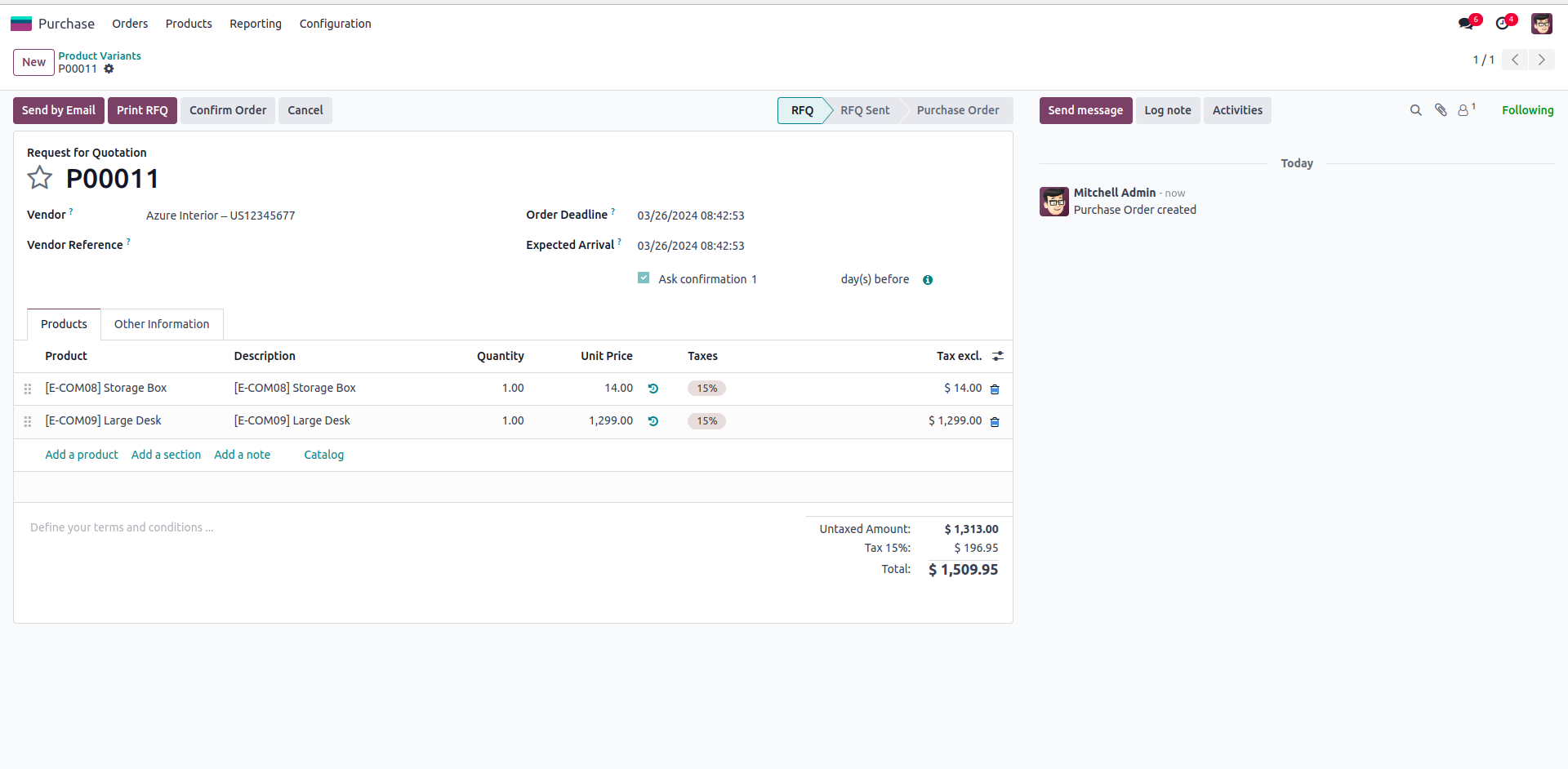The height and width of the screenshot is (769, 1568).
Task: Click the Cancel button
Action: click(x=305, y=110)
